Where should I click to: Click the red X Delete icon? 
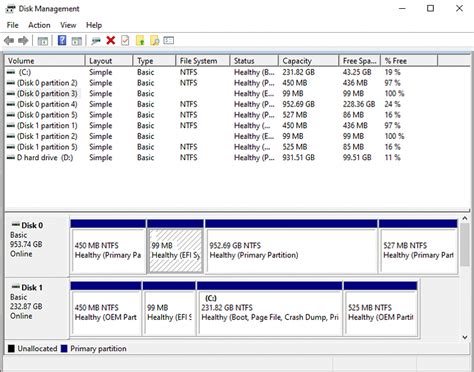pos(111,41)
